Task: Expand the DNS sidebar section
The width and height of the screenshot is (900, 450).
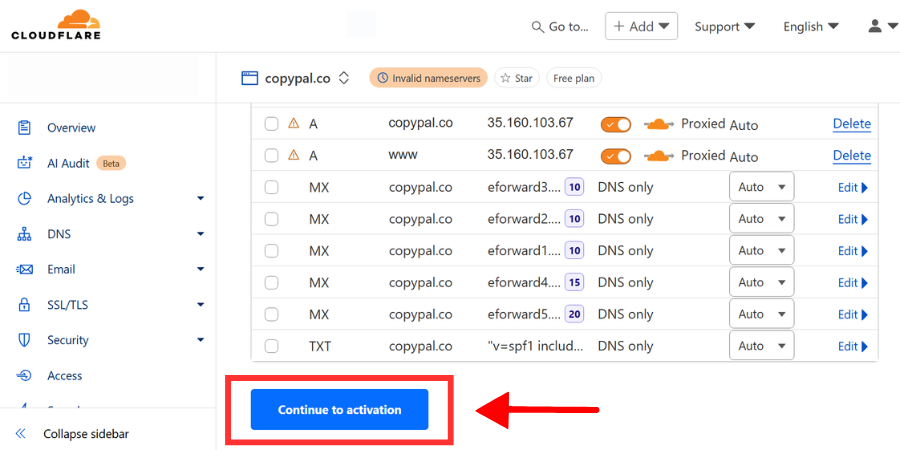Action: (x=200, y=234)
